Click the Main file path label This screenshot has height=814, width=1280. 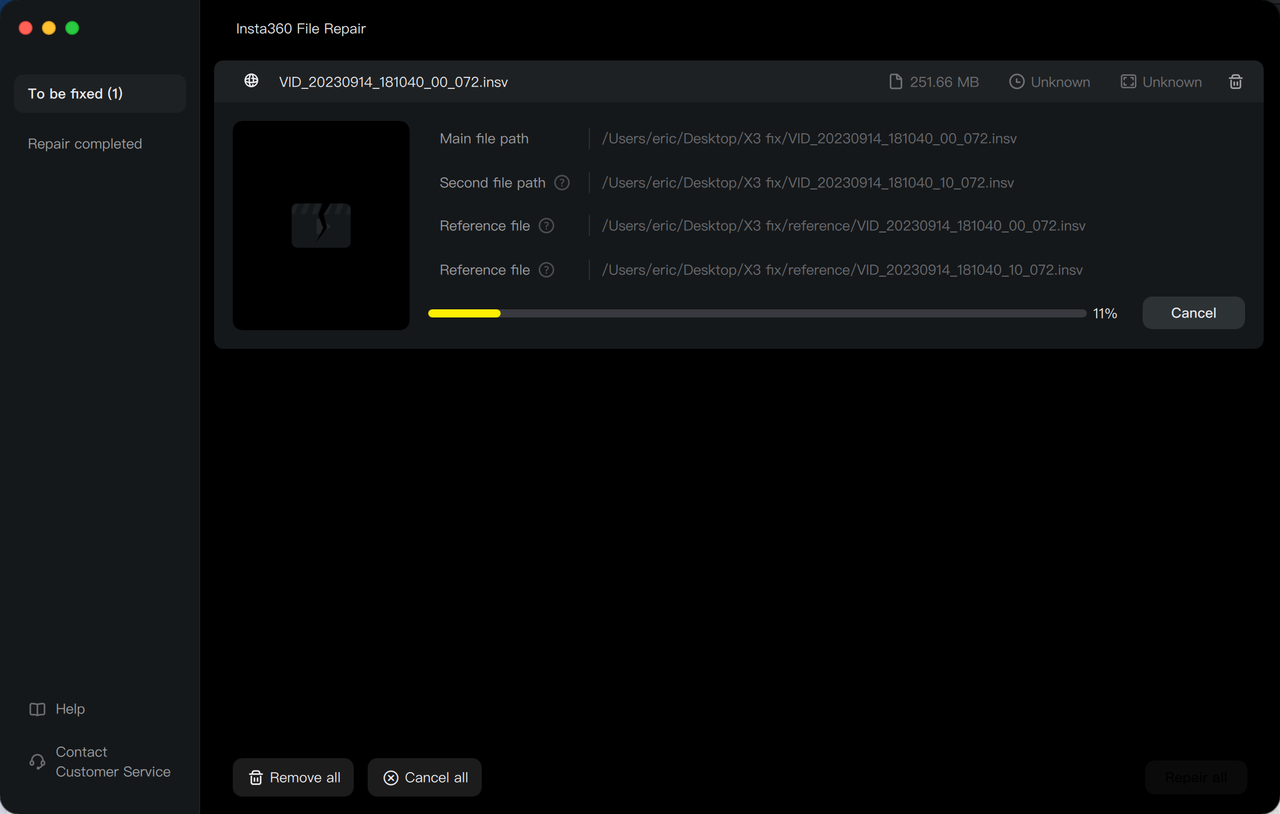pos(484,139)
